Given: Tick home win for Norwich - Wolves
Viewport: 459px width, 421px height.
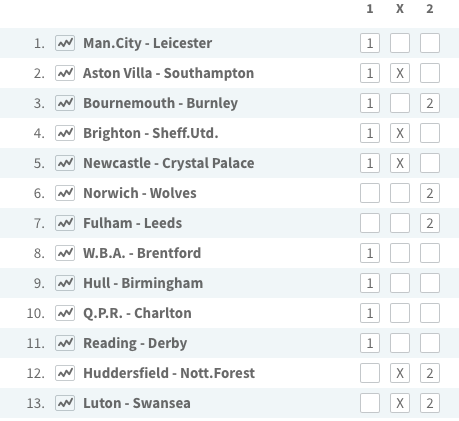Looking at the screenshot, I should click(x=370, y=193).
